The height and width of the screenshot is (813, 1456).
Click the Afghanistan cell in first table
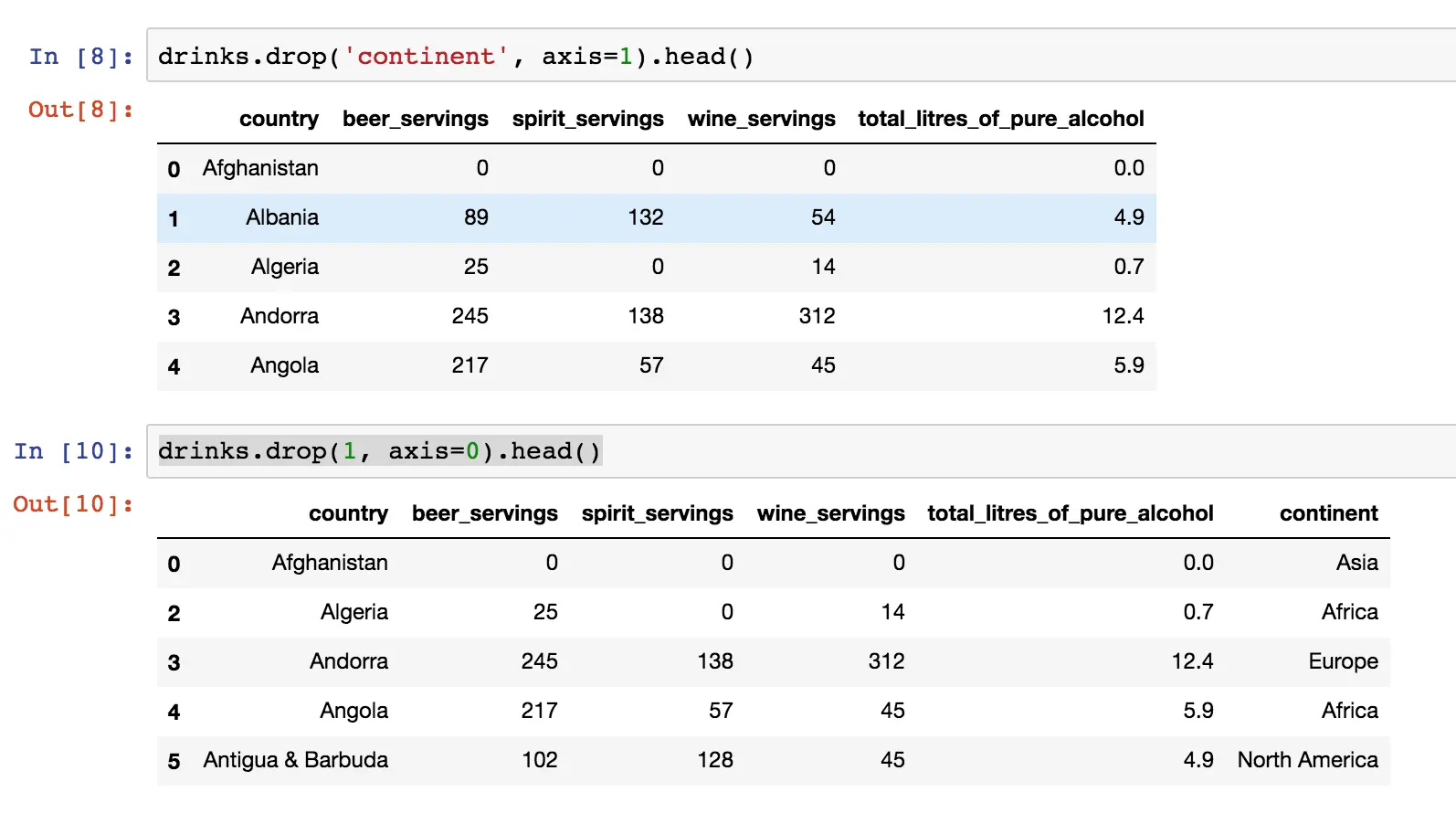260,168
